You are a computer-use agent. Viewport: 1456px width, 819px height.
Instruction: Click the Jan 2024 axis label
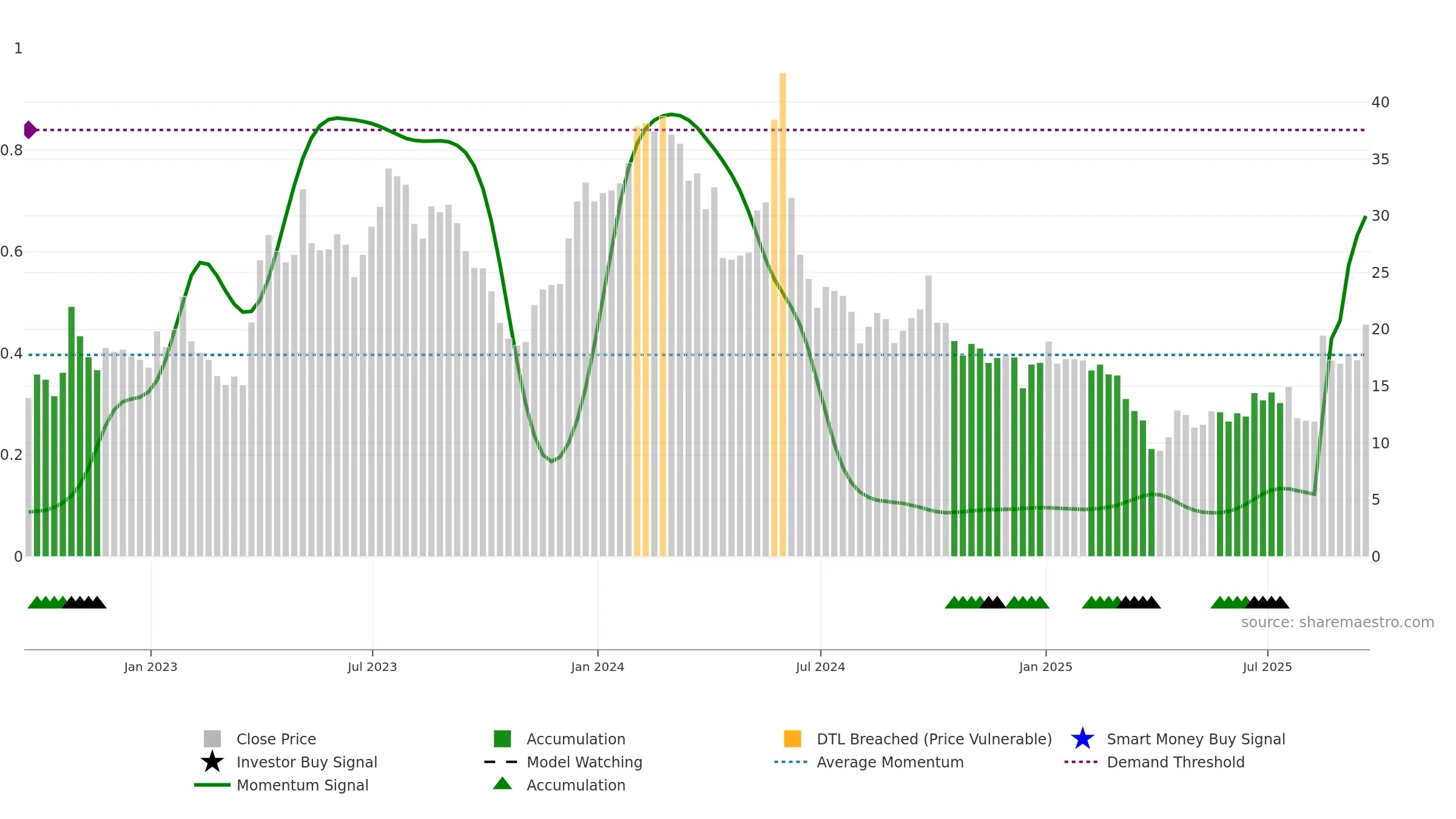(598, 667)
